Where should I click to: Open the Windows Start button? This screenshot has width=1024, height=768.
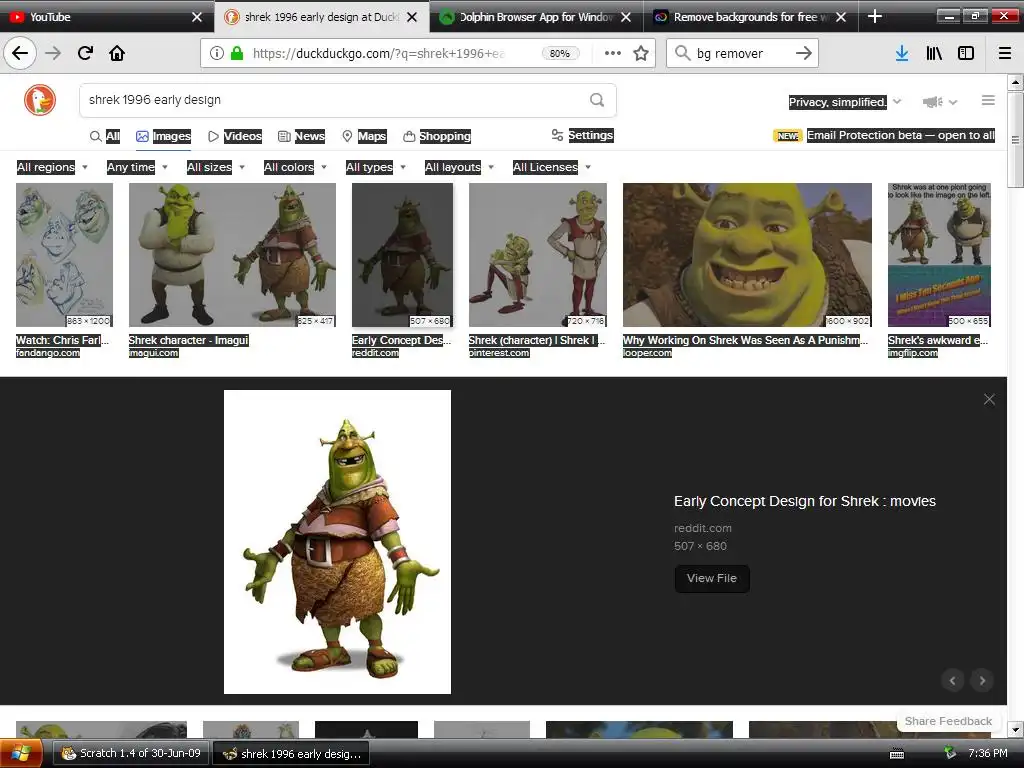(21, 753)
